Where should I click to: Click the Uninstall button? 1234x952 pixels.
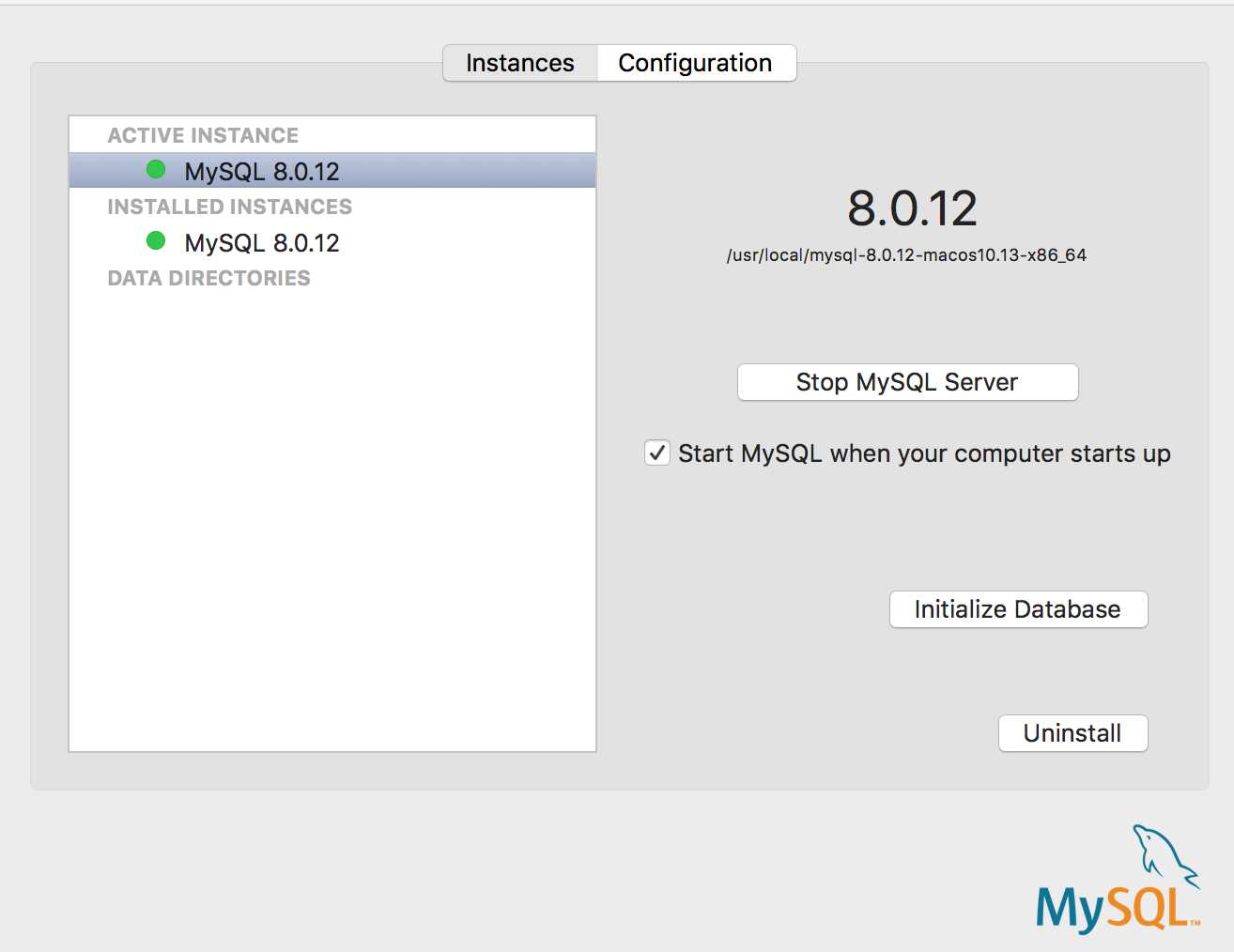(1072, 733)
